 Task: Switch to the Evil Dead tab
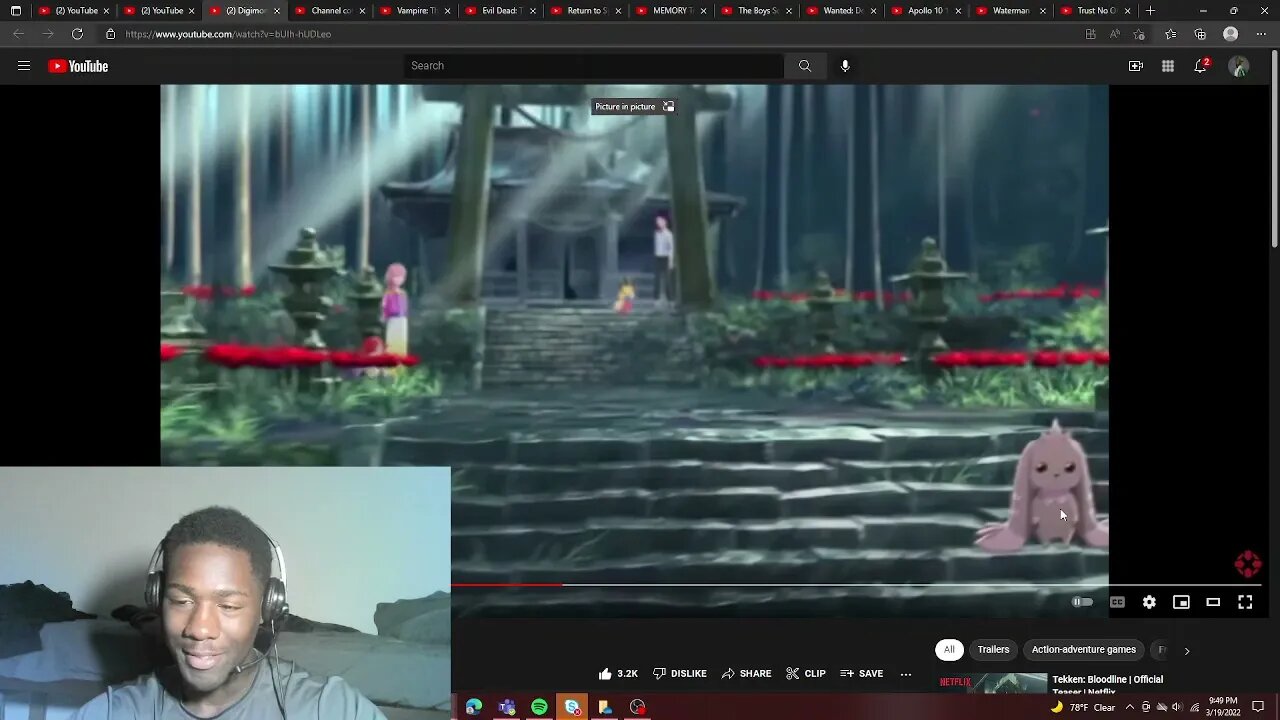pos(501,11)
